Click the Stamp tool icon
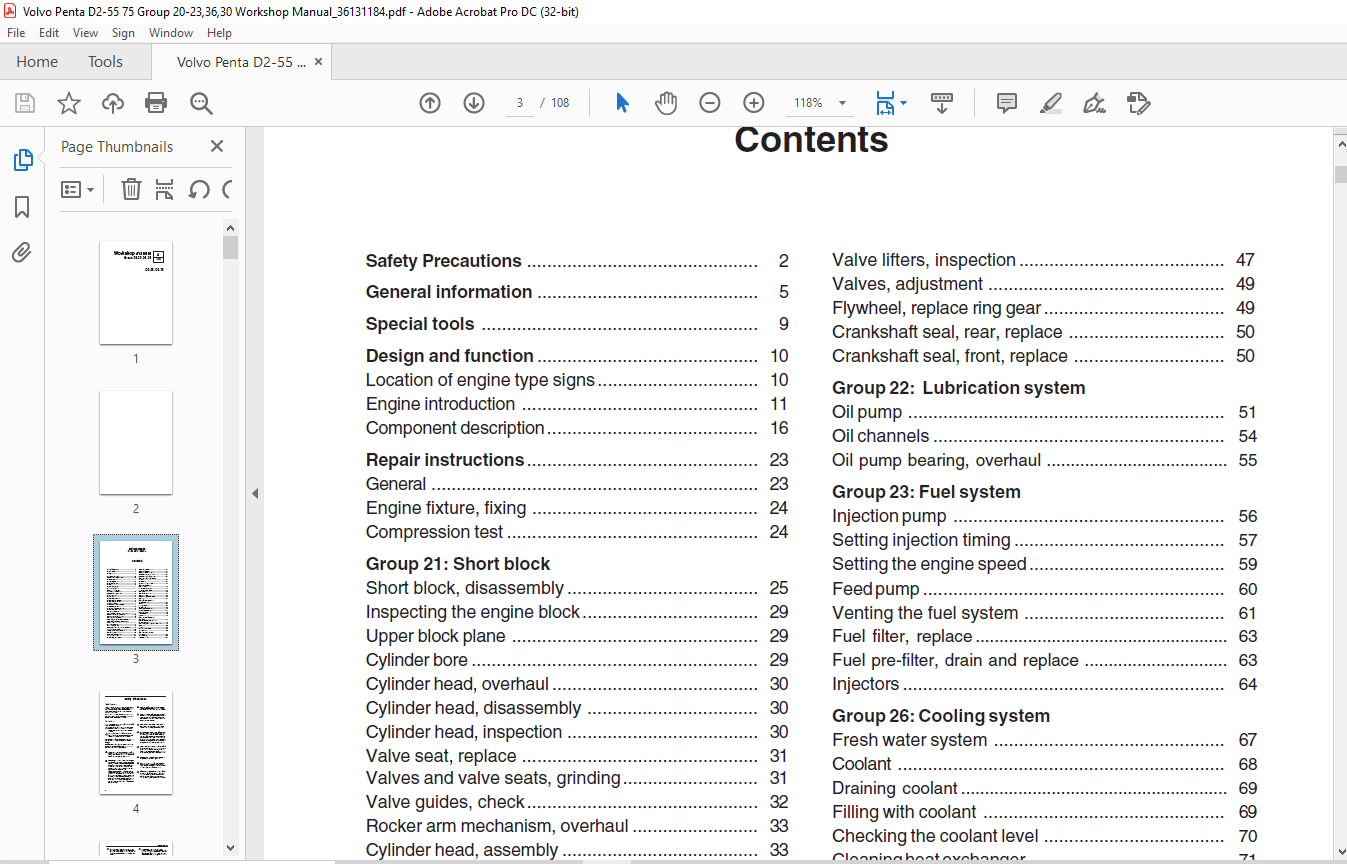Screen dimensions: 1347x864 coord(1138,103)
